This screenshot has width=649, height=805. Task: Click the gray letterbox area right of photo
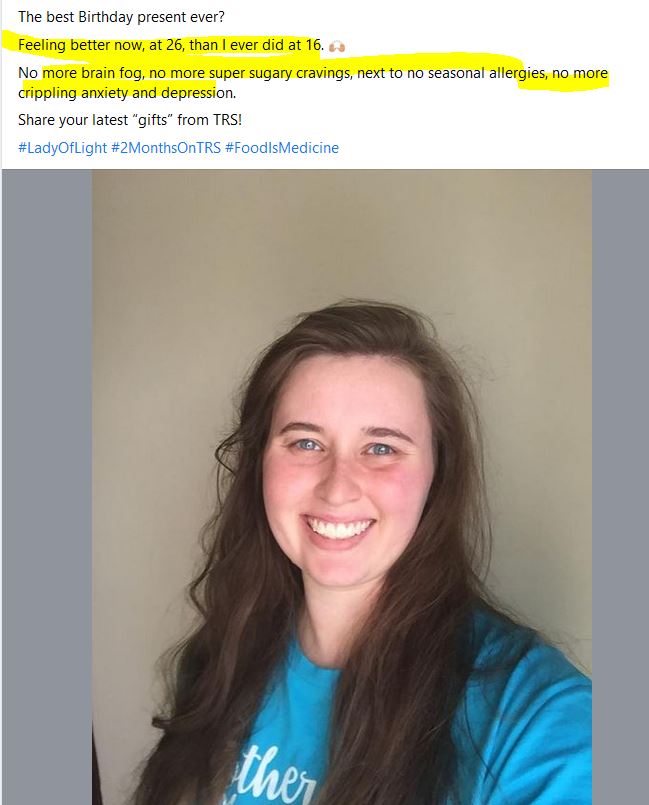pyautogui.click(x=620, y=487)
